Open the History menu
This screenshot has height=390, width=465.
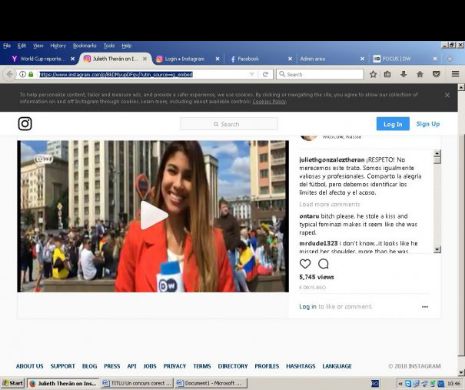coord(58,46)
